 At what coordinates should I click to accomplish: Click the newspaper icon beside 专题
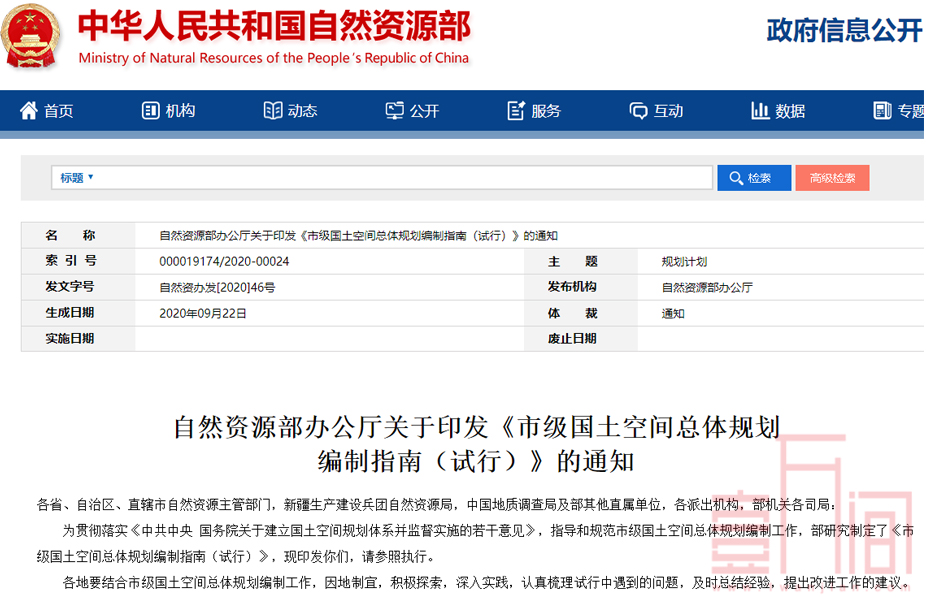[882, 110]
